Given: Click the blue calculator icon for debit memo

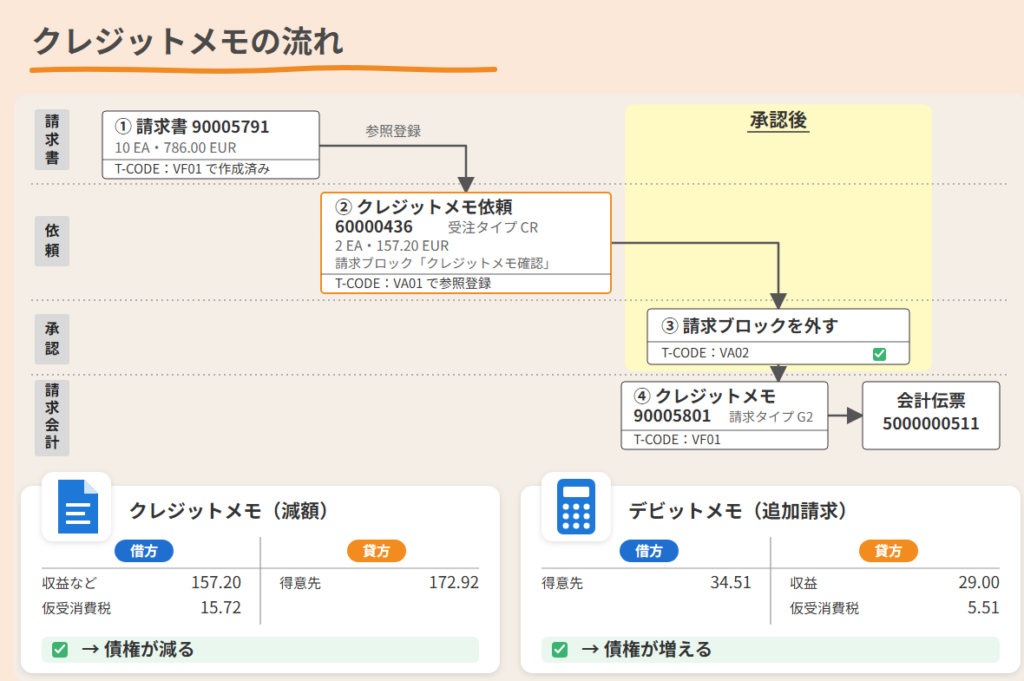Looking at the screenshot, I should click(x=576, y=507).
